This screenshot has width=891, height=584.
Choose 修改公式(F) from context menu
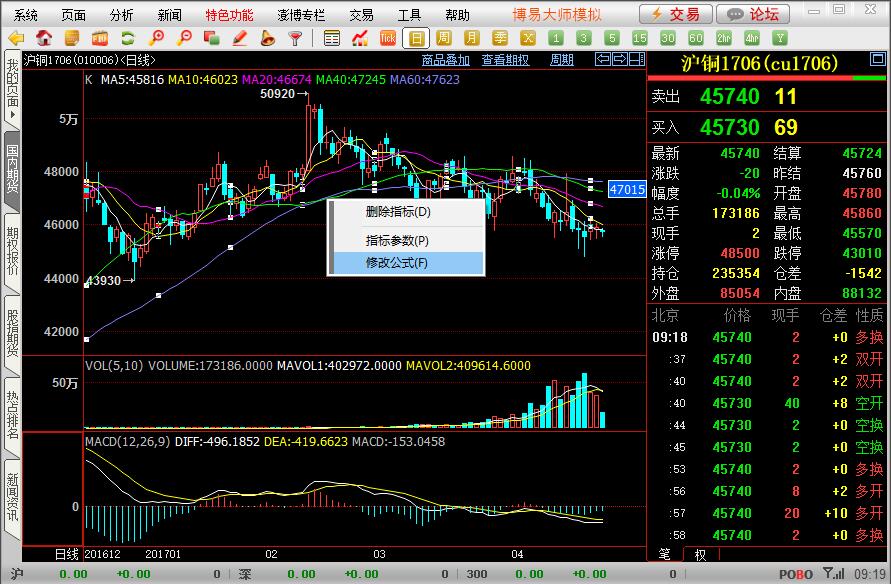click(x=396, y=263)
